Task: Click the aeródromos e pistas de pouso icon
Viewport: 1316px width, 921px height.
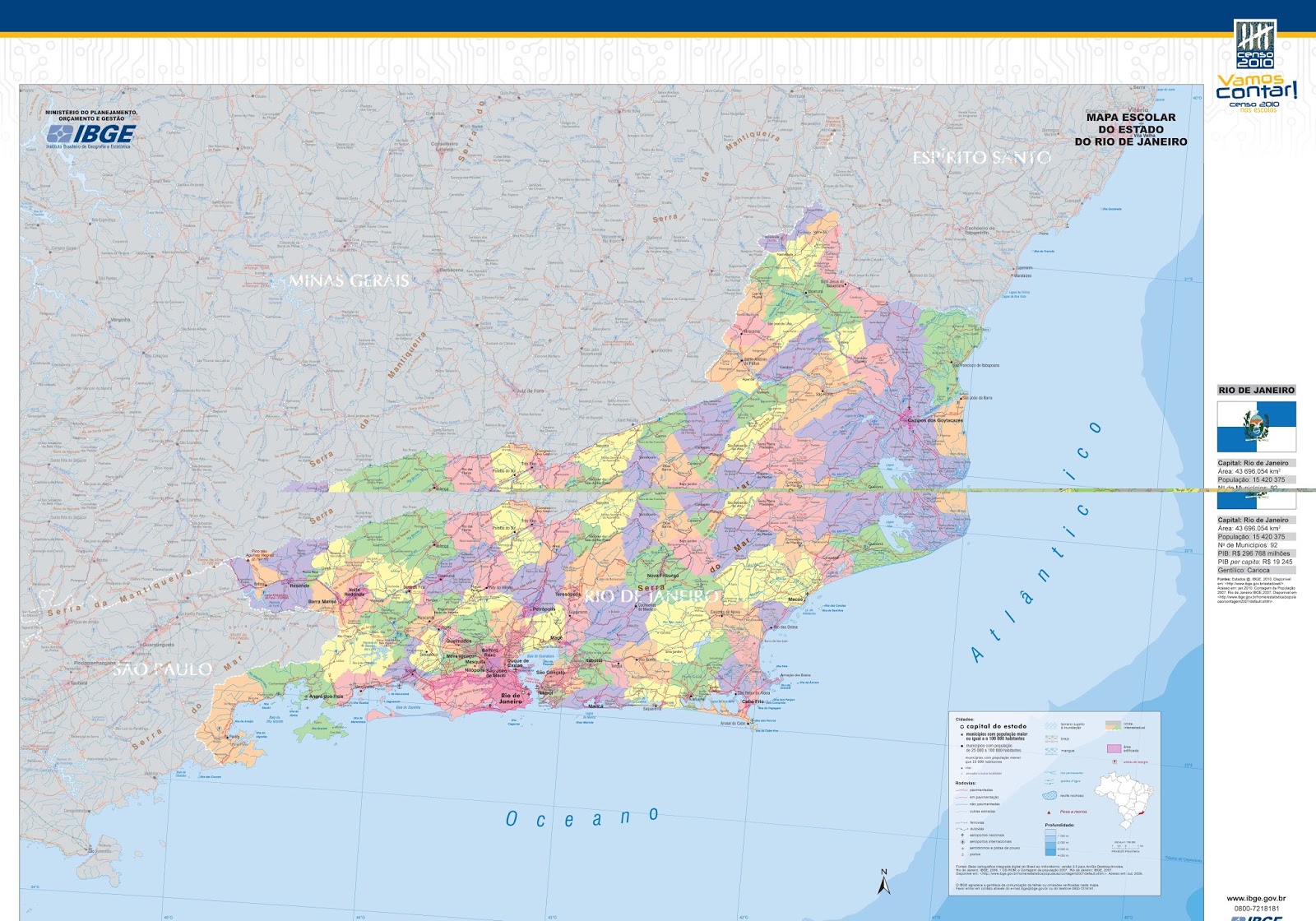Action: pos(962,848)
